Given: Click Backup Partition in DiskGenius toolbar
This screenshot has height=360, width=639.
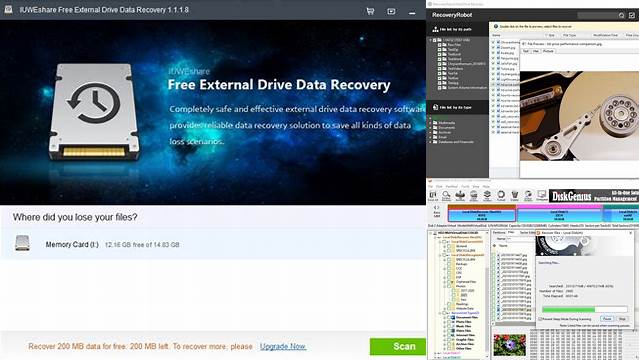Looking at the screenshot, I should [528, 196].
